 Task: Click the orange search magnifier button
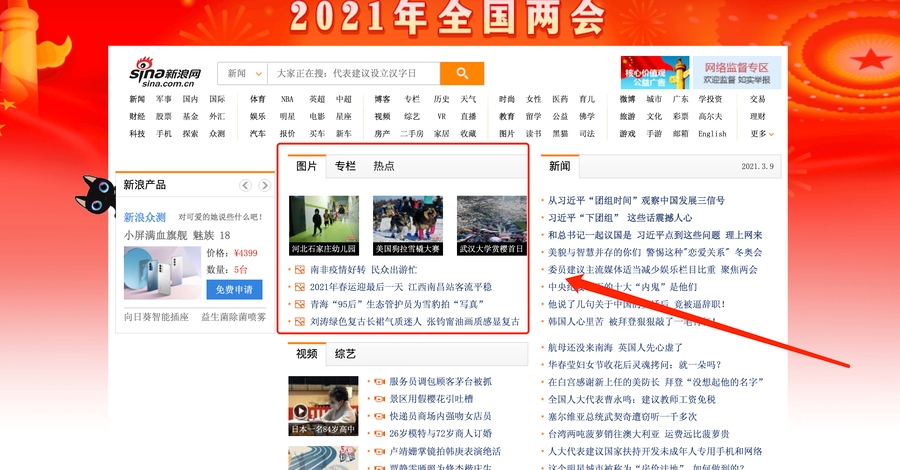pyautogui.click(x=462, y=73)
